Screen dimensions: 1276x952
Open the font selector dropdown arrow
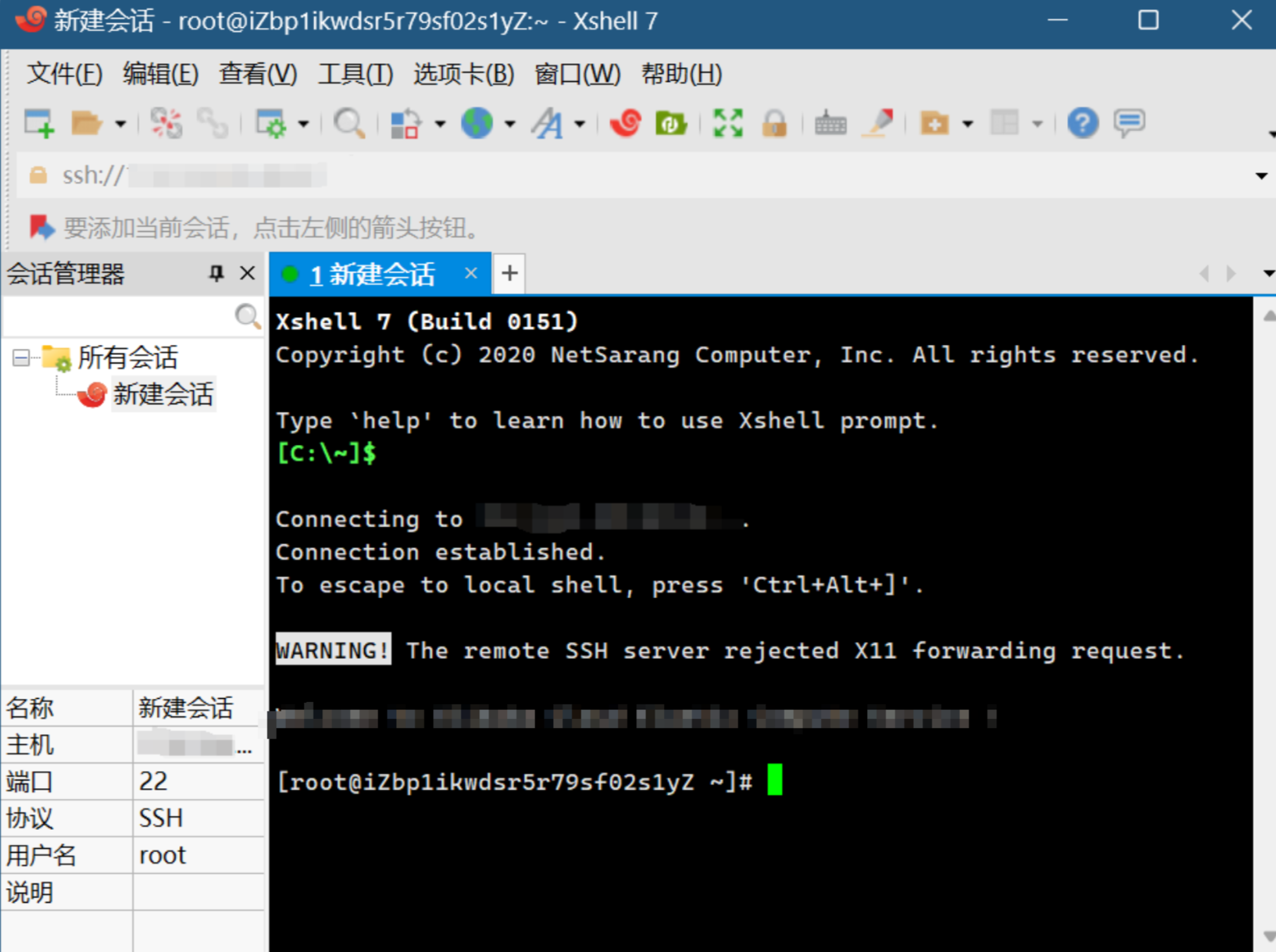point(578,123)
